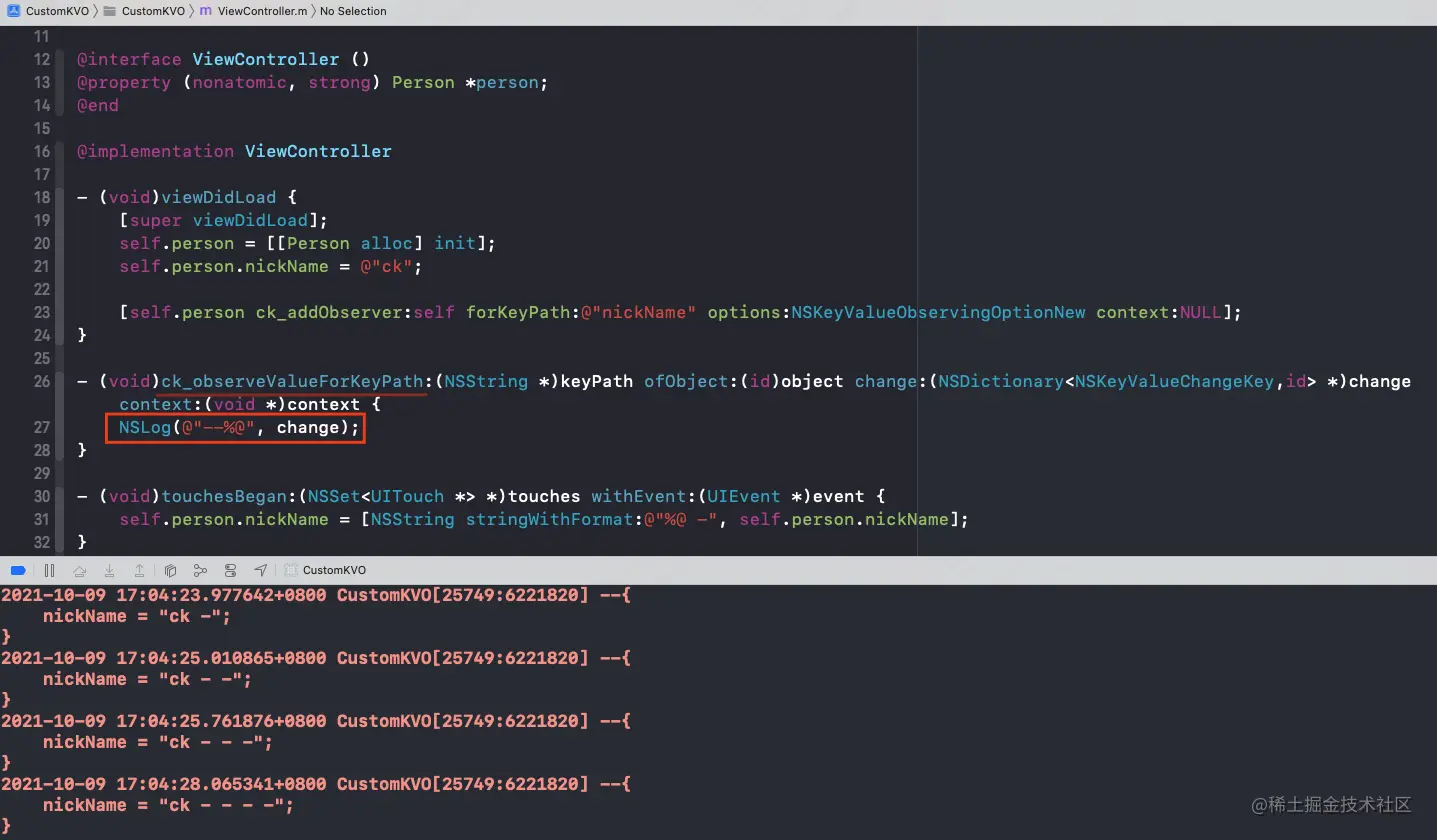Screen dimensions: 1437x840
Task: Click console output nickName = "ck -";
Action: click(137, 616)
